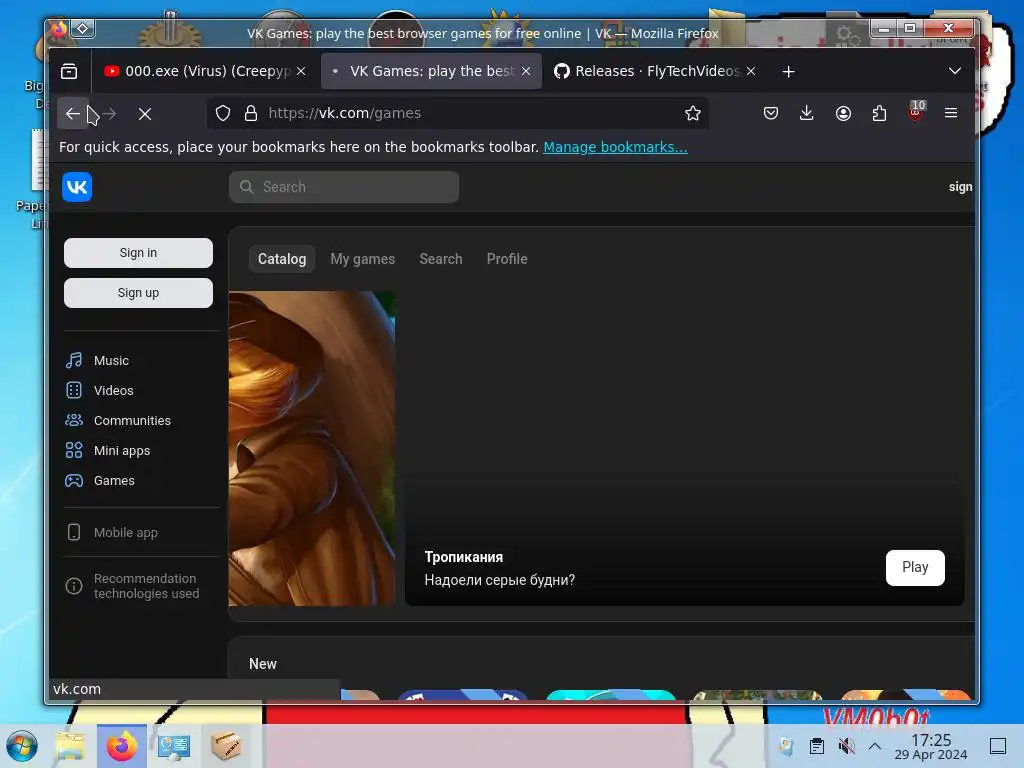Open a new tab with the plus button
Image resolution: width=1024 pixels, height=768 pixels.
(x=788, y=72)
